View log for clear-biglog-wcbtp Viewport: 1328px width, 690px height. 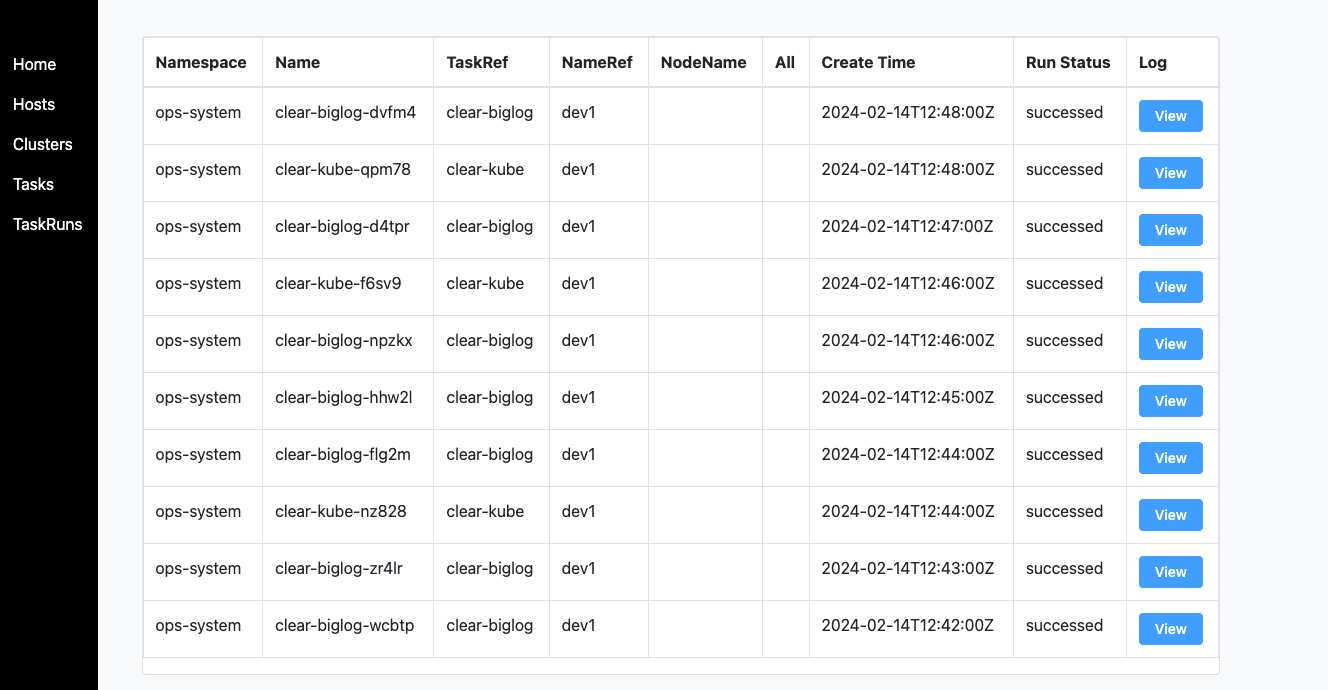pos(1171,629)
